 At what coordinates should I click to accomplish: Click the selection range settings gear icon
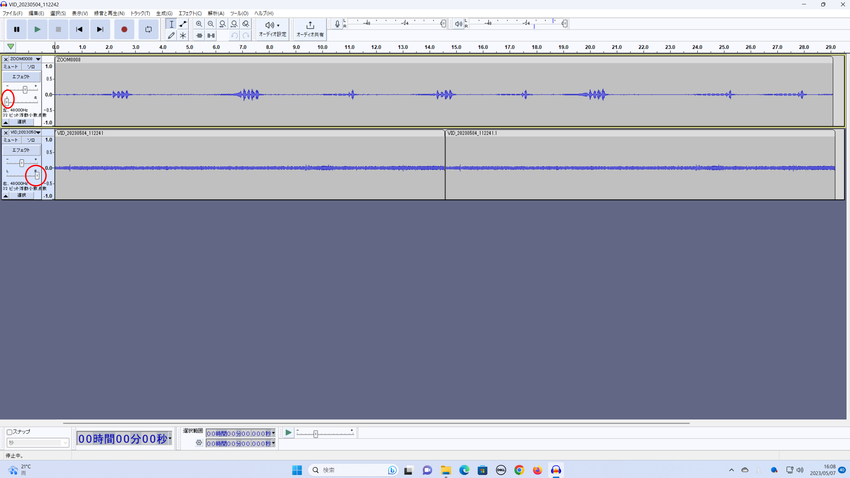coord(199,443)
